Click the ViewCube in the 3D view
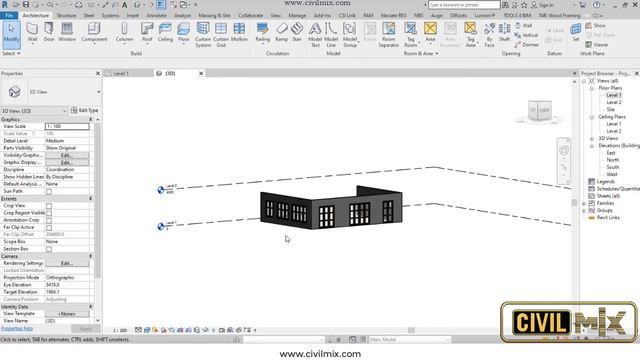Screen dimensions: 640x360 tap(540, 111)
